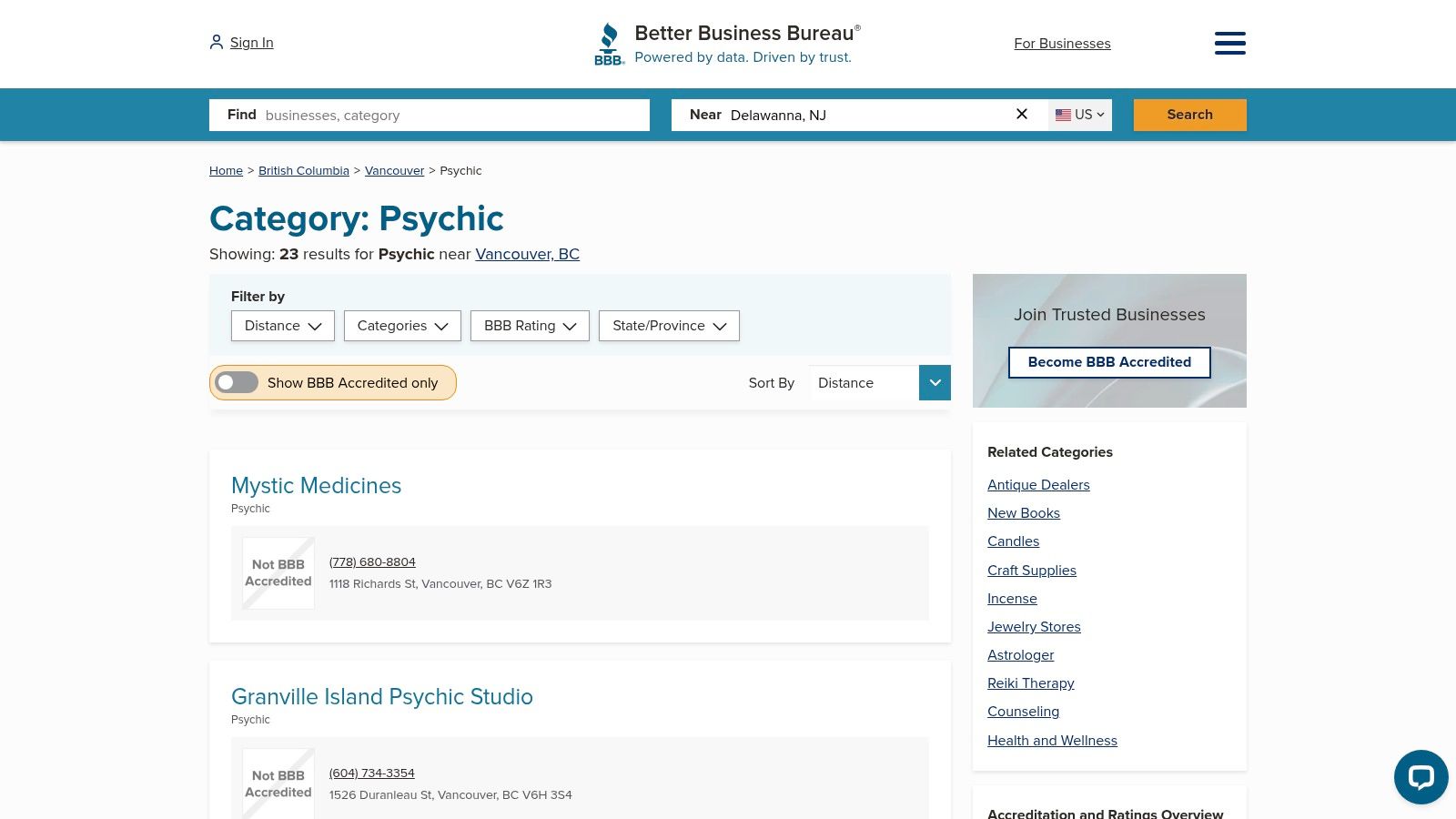Open the BBB Rating filter
1456x819 pixels.
click(x=530, y=326)
